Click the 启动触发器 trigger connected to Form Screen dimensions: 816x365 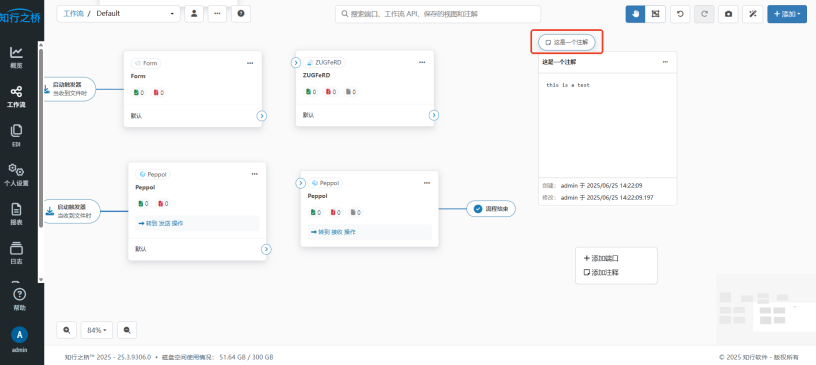(x=69, y=89)
